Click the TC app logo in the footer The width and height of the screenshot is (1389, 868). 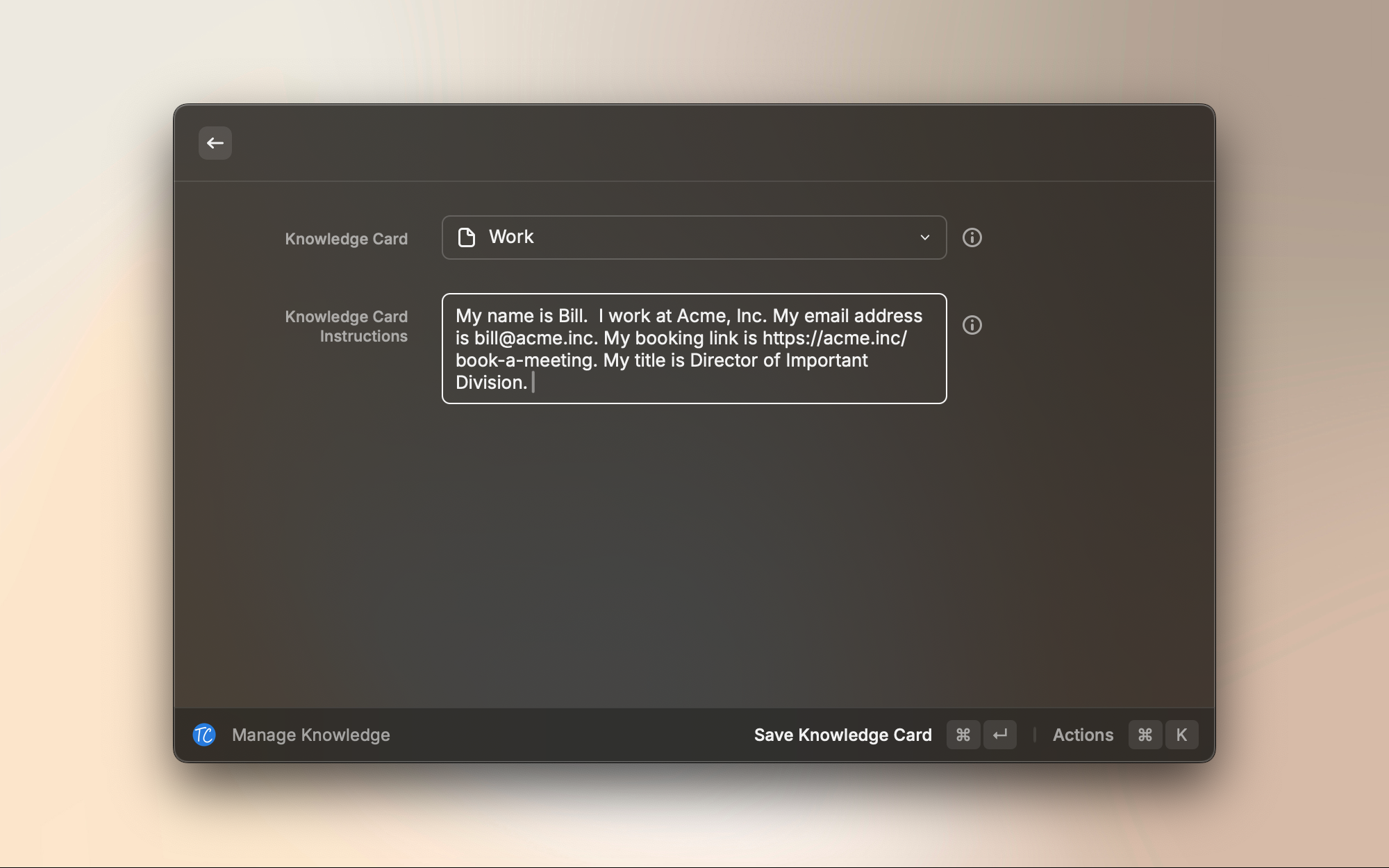click(204, 735)
